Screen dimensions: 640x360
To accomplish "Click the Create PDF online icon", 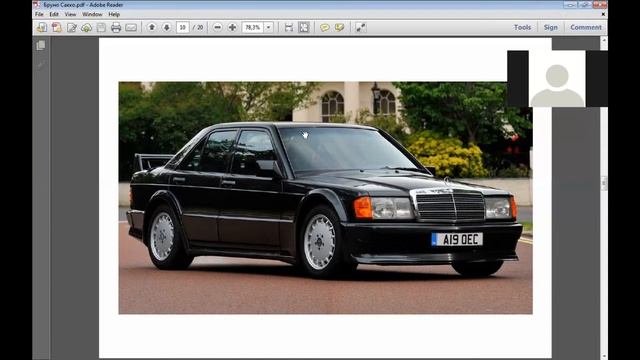I will (x=57, y=27).
